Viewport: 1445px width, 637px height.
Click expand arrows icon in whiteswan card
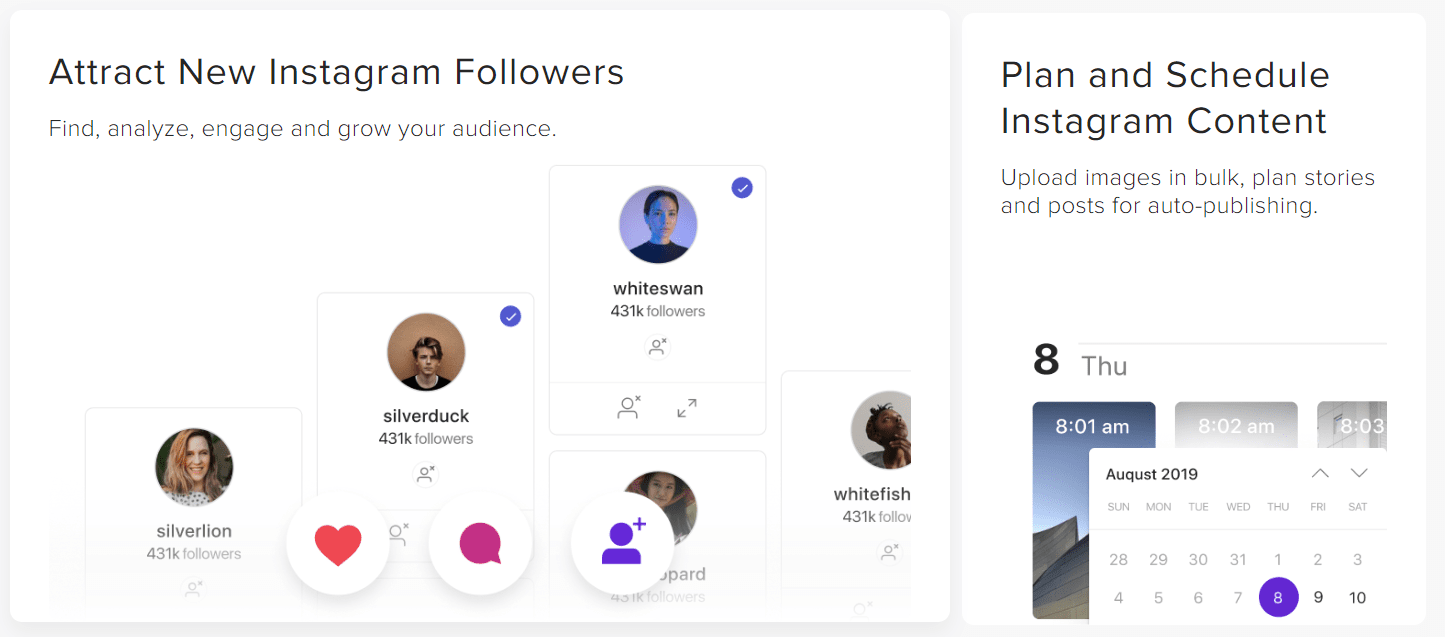(x=687, y=408)
